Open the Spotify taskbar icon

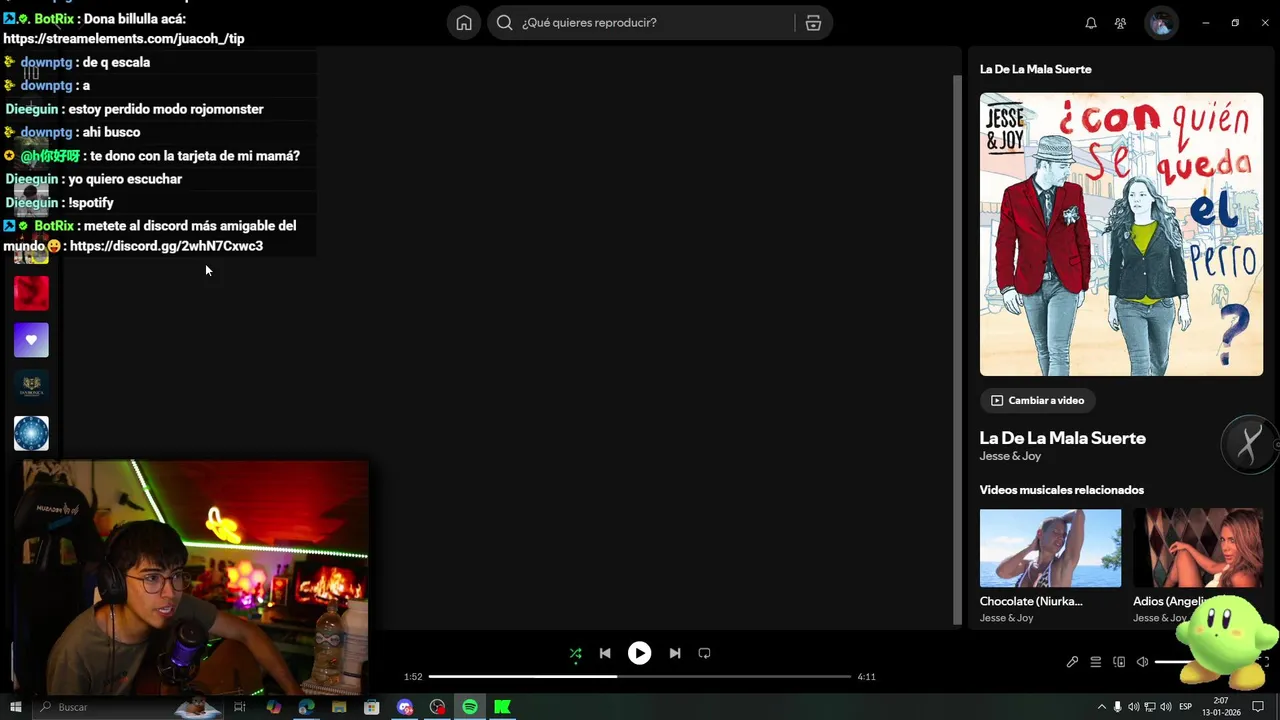point(470,707)
